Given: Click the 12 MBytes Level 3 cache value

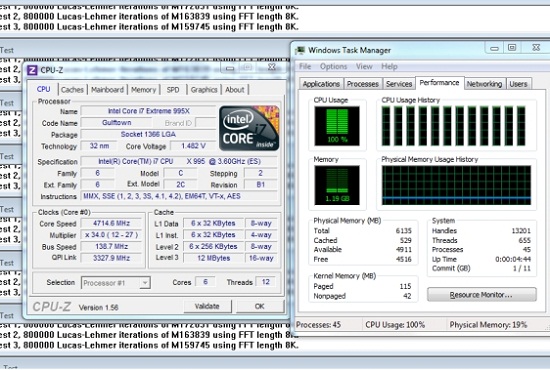Looking at the screenshot, I should coord(213,258).
